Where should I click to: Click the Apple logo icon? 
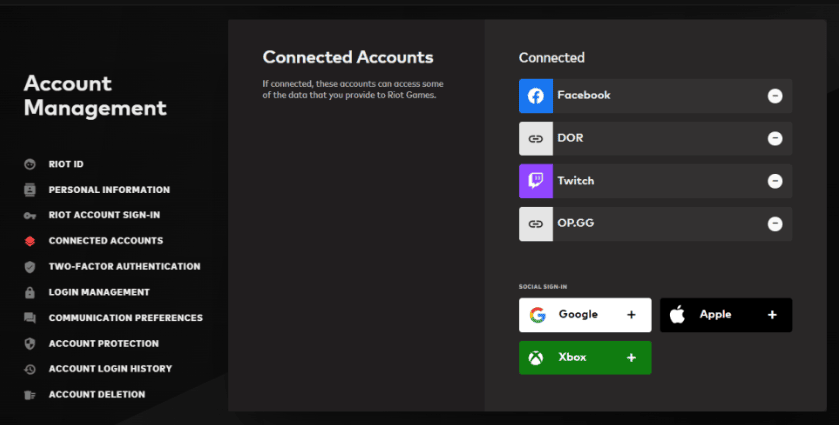pyautogui.click(x=677, y=315)
